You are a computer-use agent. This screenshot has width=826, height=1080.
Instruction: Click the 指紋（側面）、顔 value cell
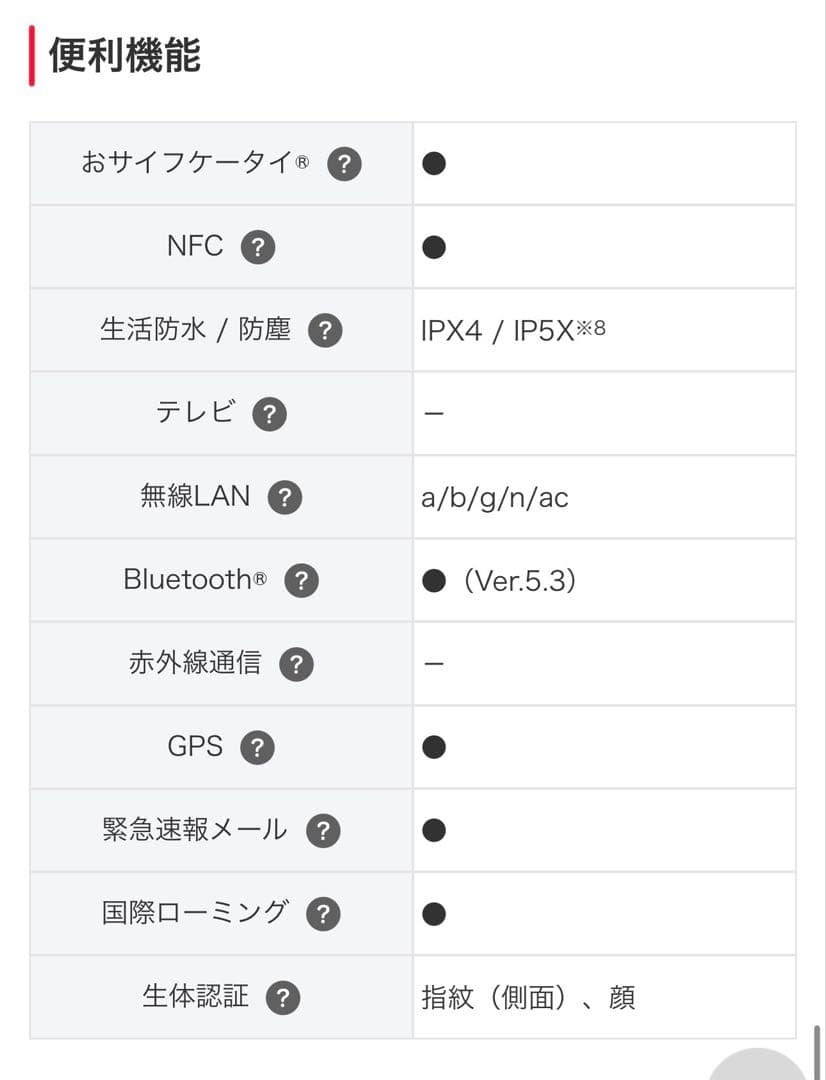pos(530,997)
